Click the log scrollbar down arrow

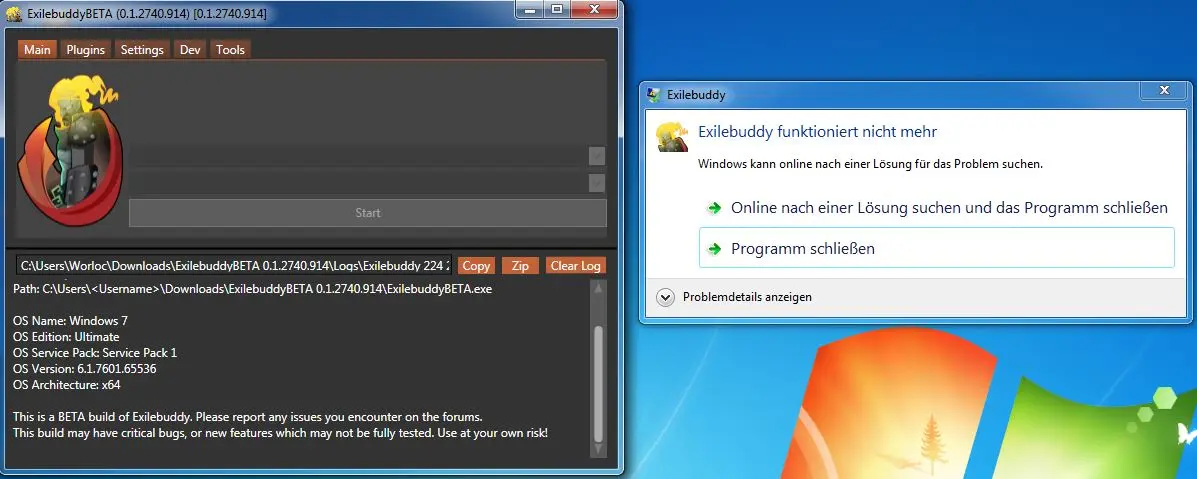click(598, 451)
